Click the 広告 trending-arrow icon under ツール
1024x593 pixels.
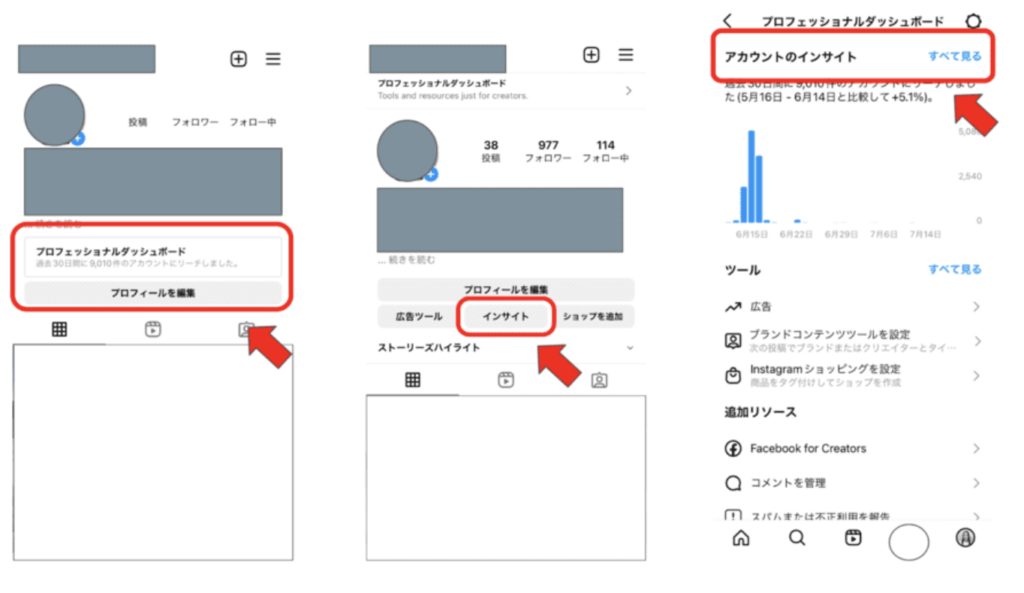pos(733,306)
